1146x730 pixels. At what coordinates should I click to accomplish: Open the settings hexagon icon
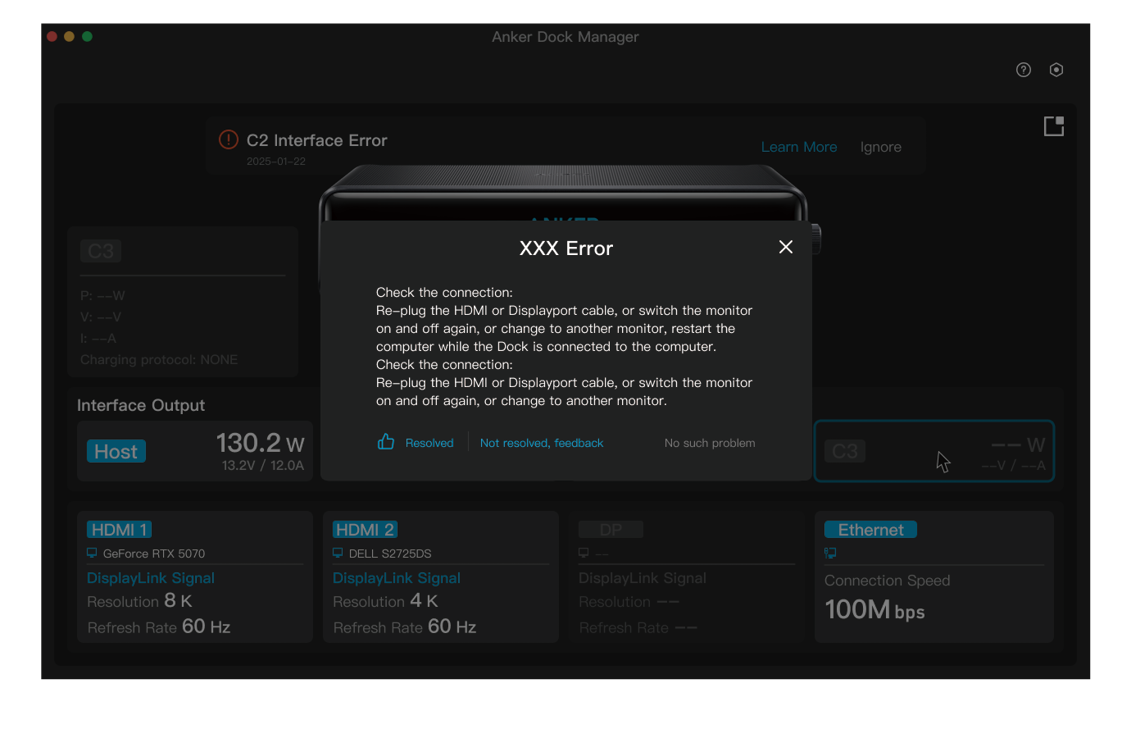pyautogui.click(x=1056, y=69)
